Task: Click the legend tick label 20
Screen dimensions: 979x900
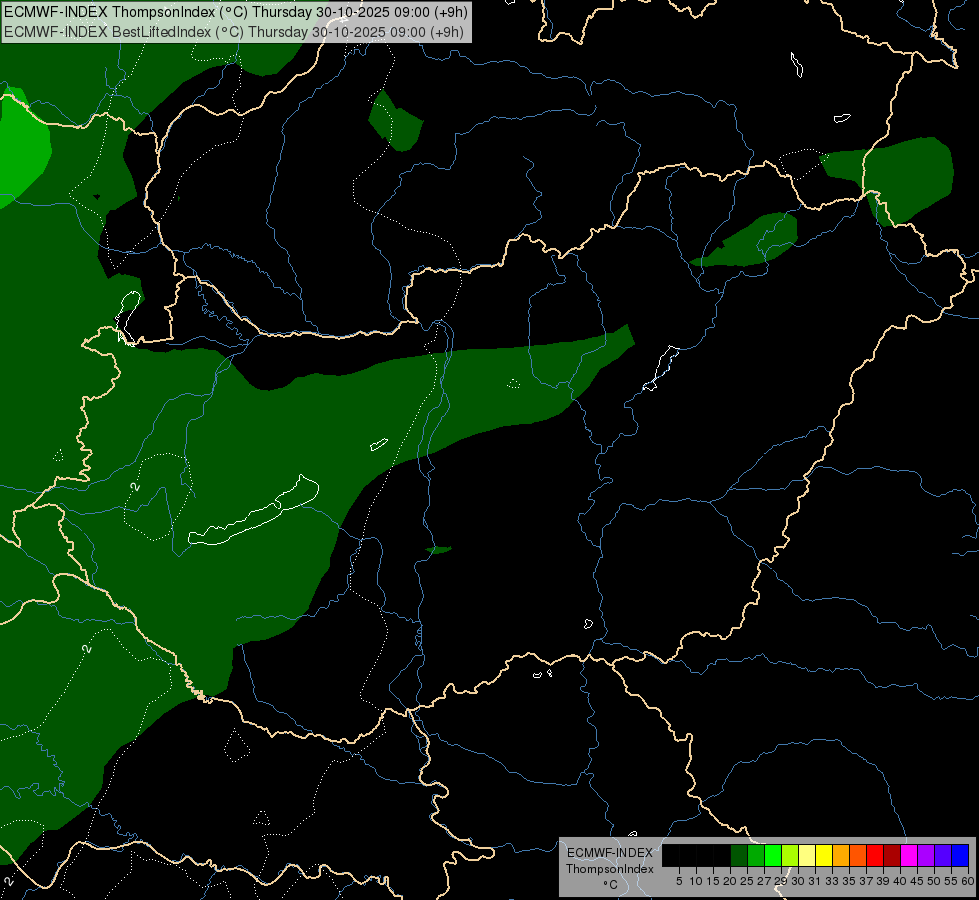Action: pyautogui.click(x=730, y=881)
